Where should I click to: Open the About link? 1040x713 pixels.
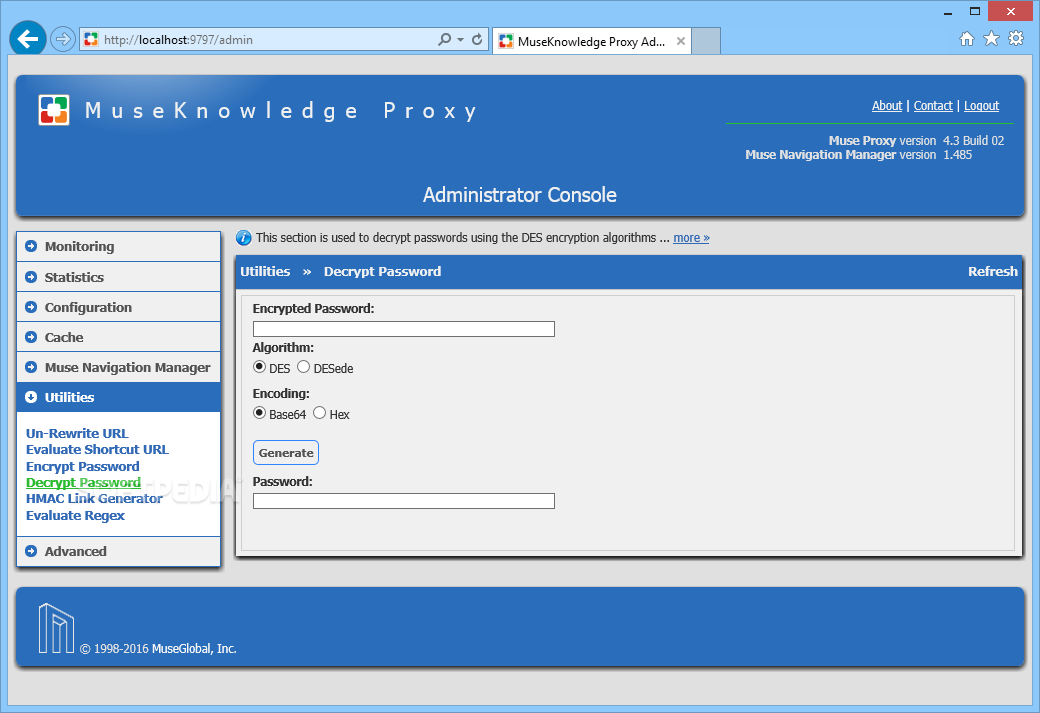(x=886, y=105)
